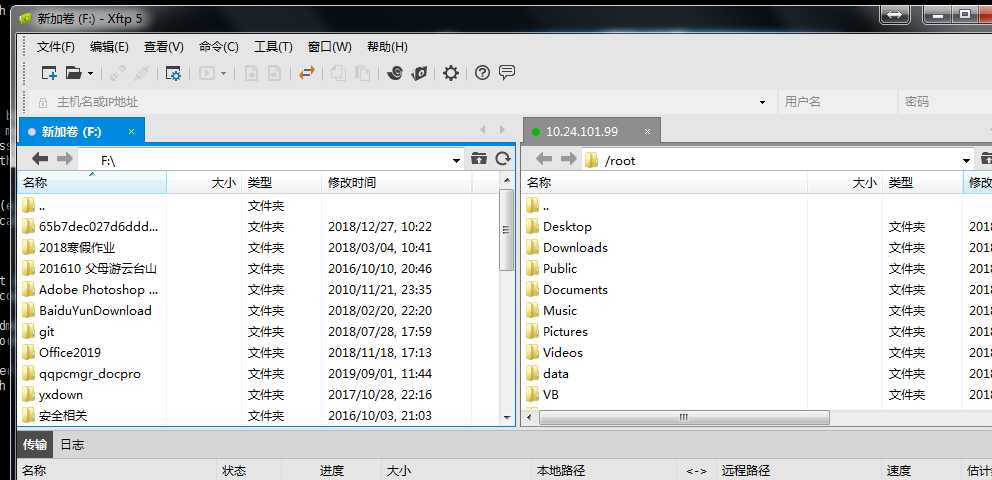992x480 pixels.
Task: Go forward in the remote /root pane
Action: point(569,159)
